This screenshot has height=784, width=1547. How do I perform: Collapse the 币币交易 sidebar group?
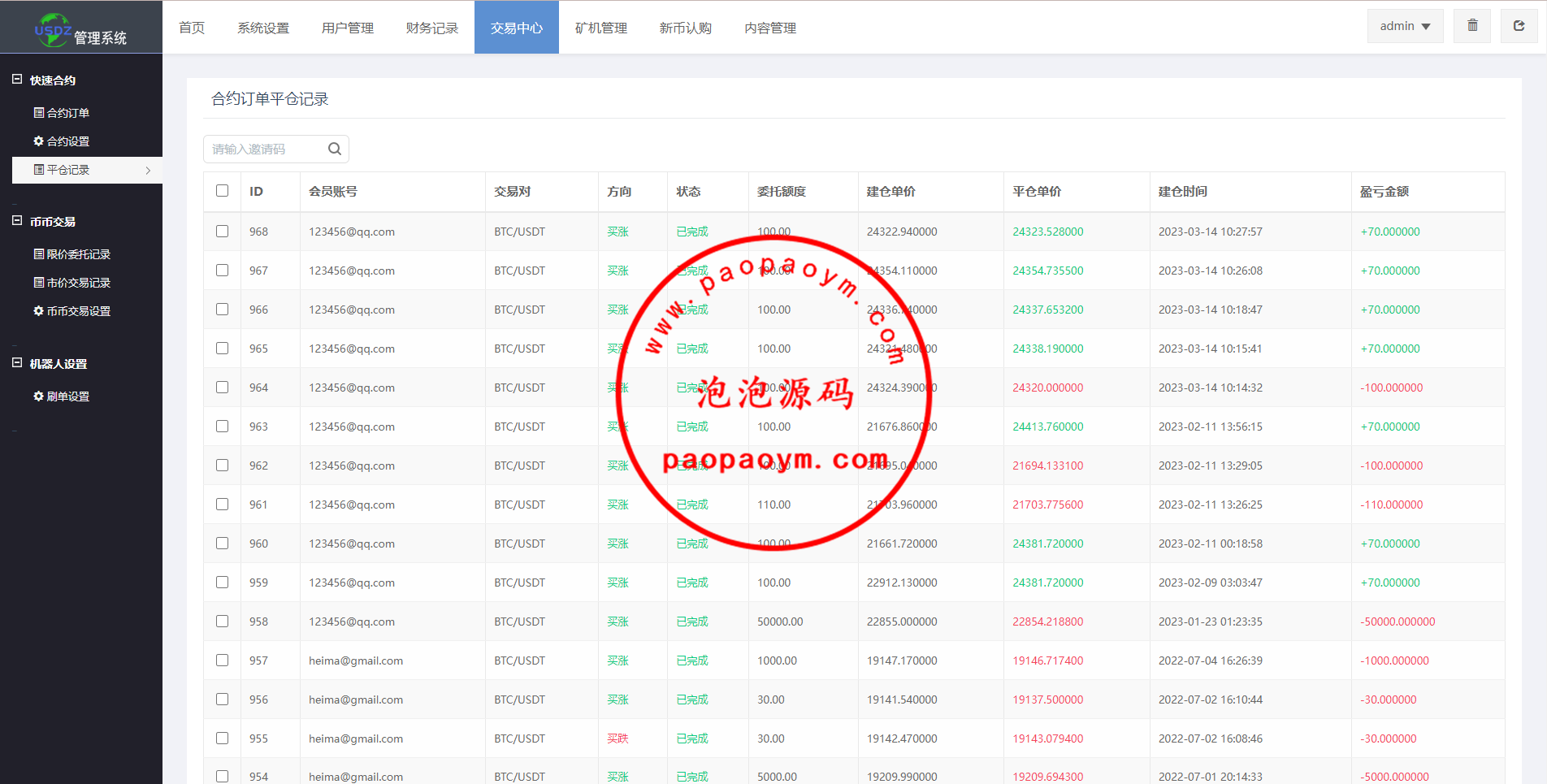point(17,221)
